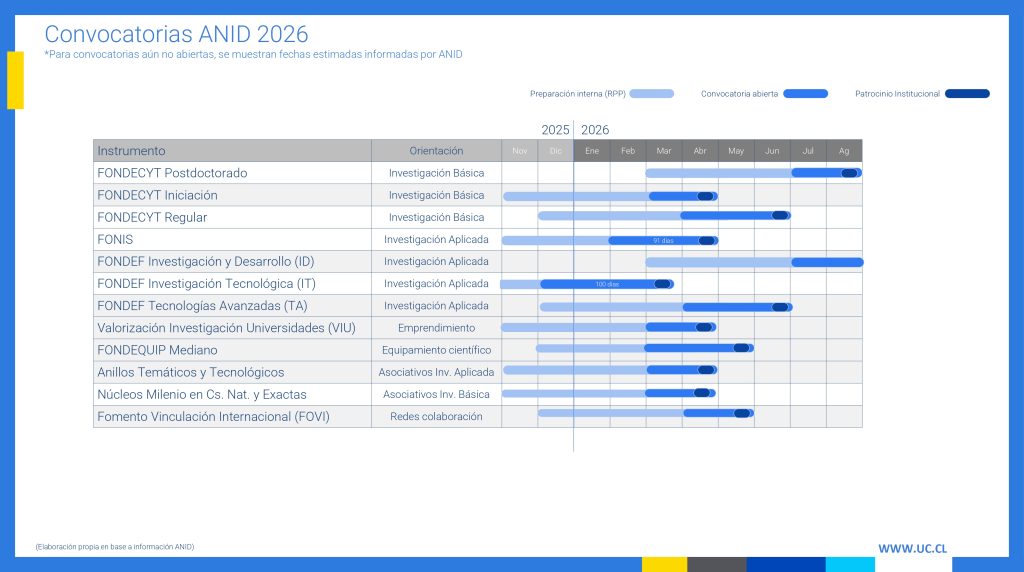Click the Ag month column header
The height and width of the screenshot is (572, 1024).
(844, 151)
